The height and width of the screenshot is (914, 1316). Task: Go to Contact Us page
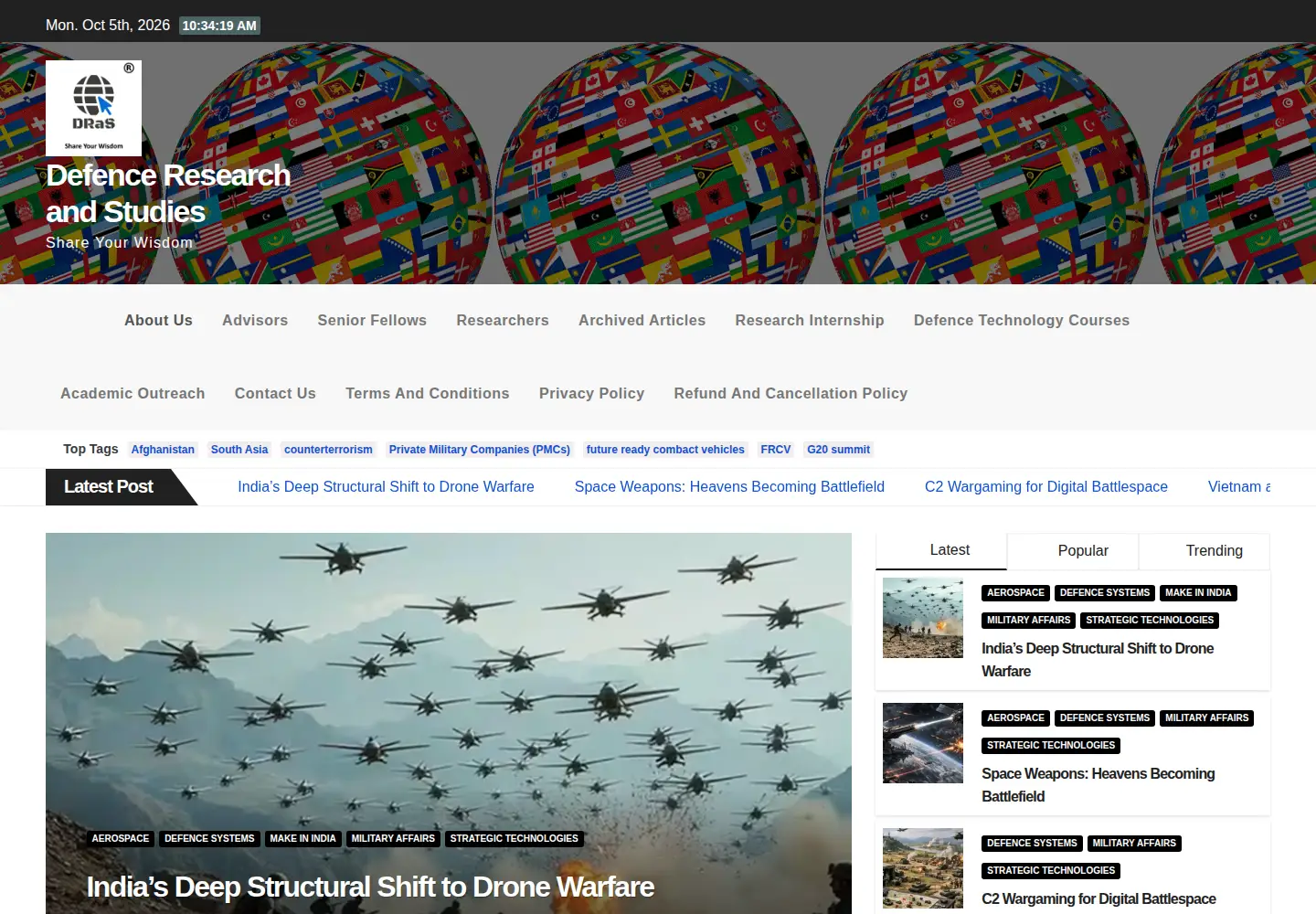pyautogui.click(x=275, y=394)
